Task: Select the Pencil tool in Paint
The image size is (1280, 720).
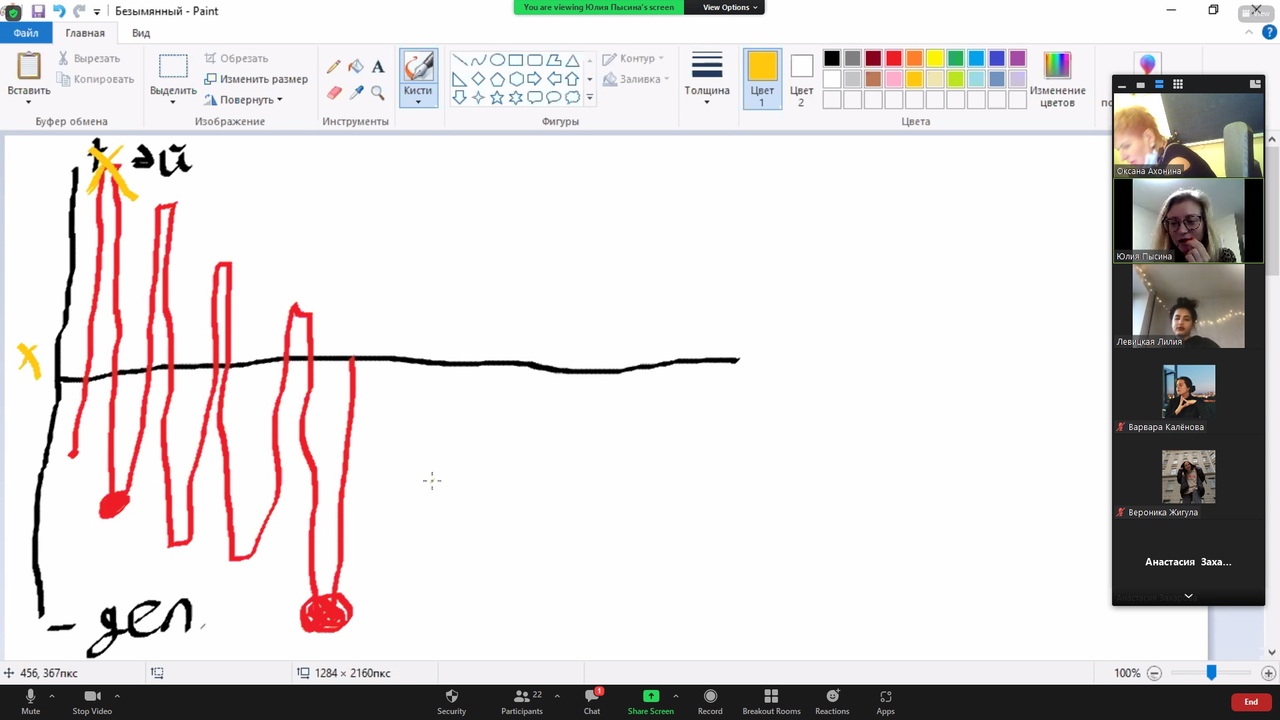Action: (334, 67)
